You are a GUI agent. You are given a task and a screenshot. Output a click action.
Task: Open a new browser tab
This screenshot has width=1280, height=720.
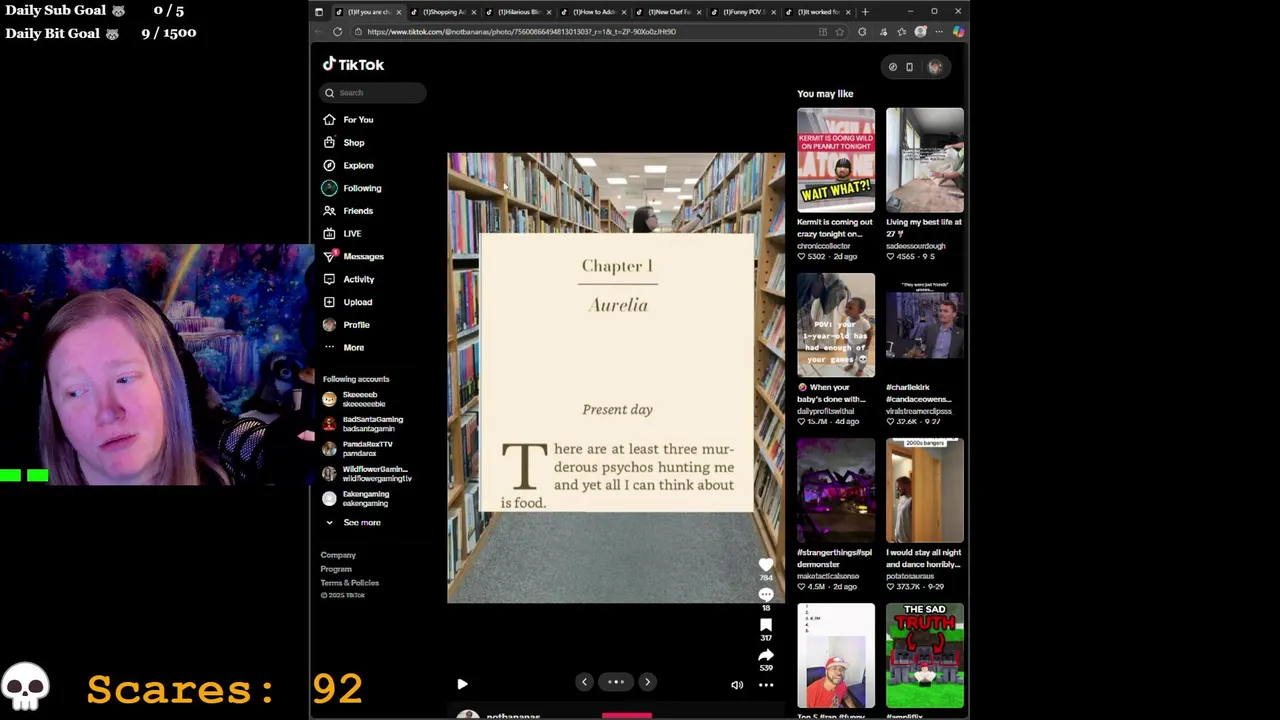(x=865, y=12)
